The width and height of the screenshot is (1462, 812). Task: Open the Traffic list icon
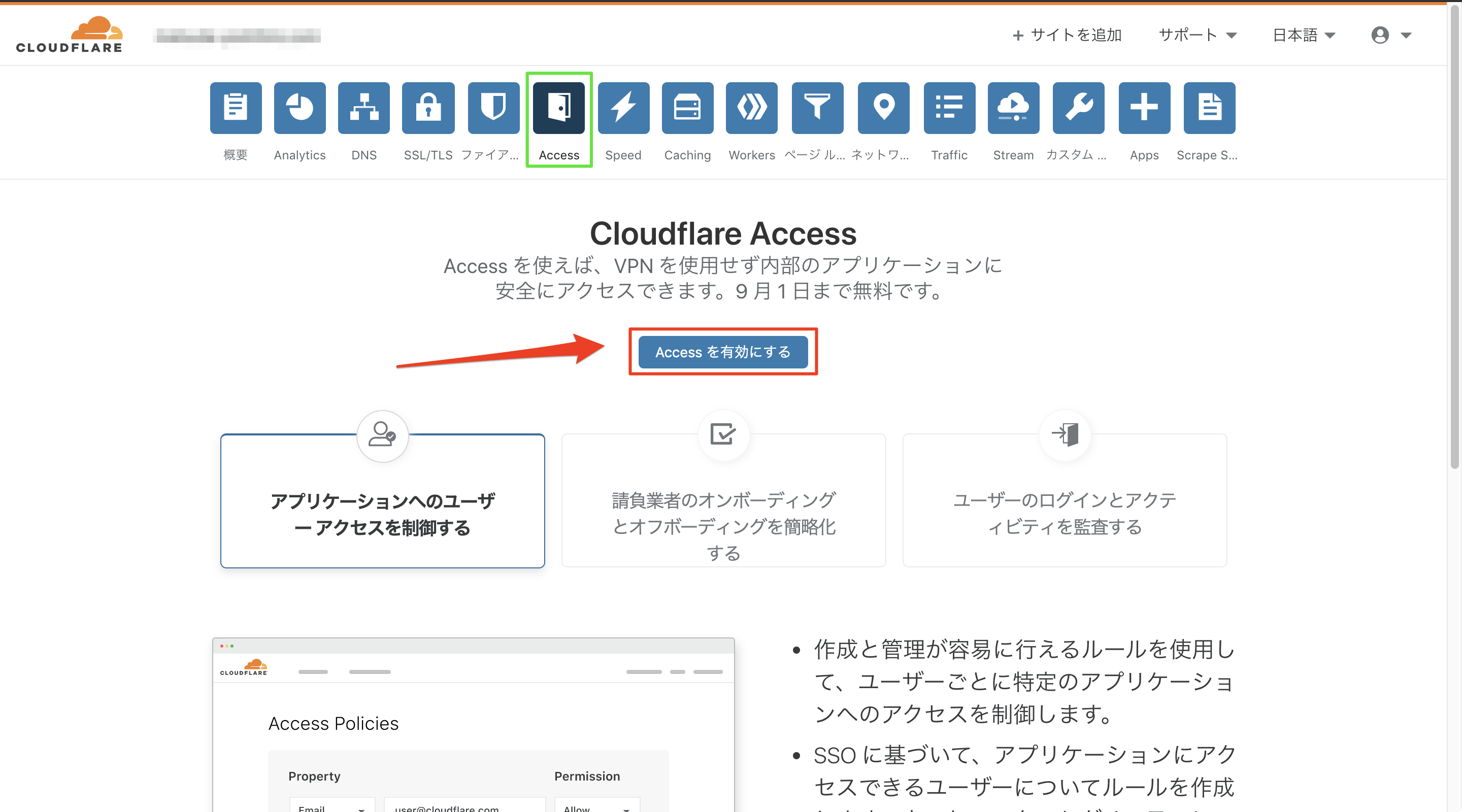(949, 108)
